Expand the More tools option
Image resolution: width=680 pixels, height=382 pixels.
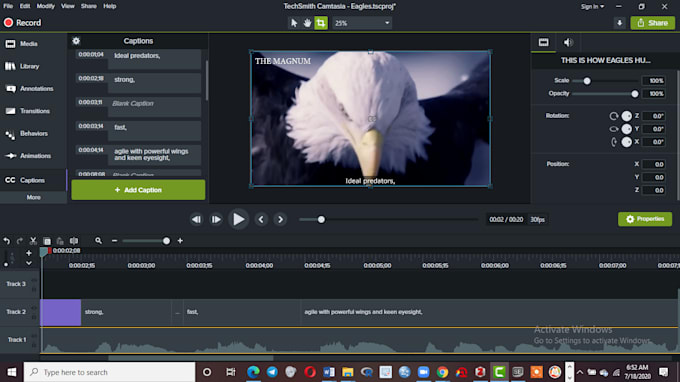coord(33,197)
